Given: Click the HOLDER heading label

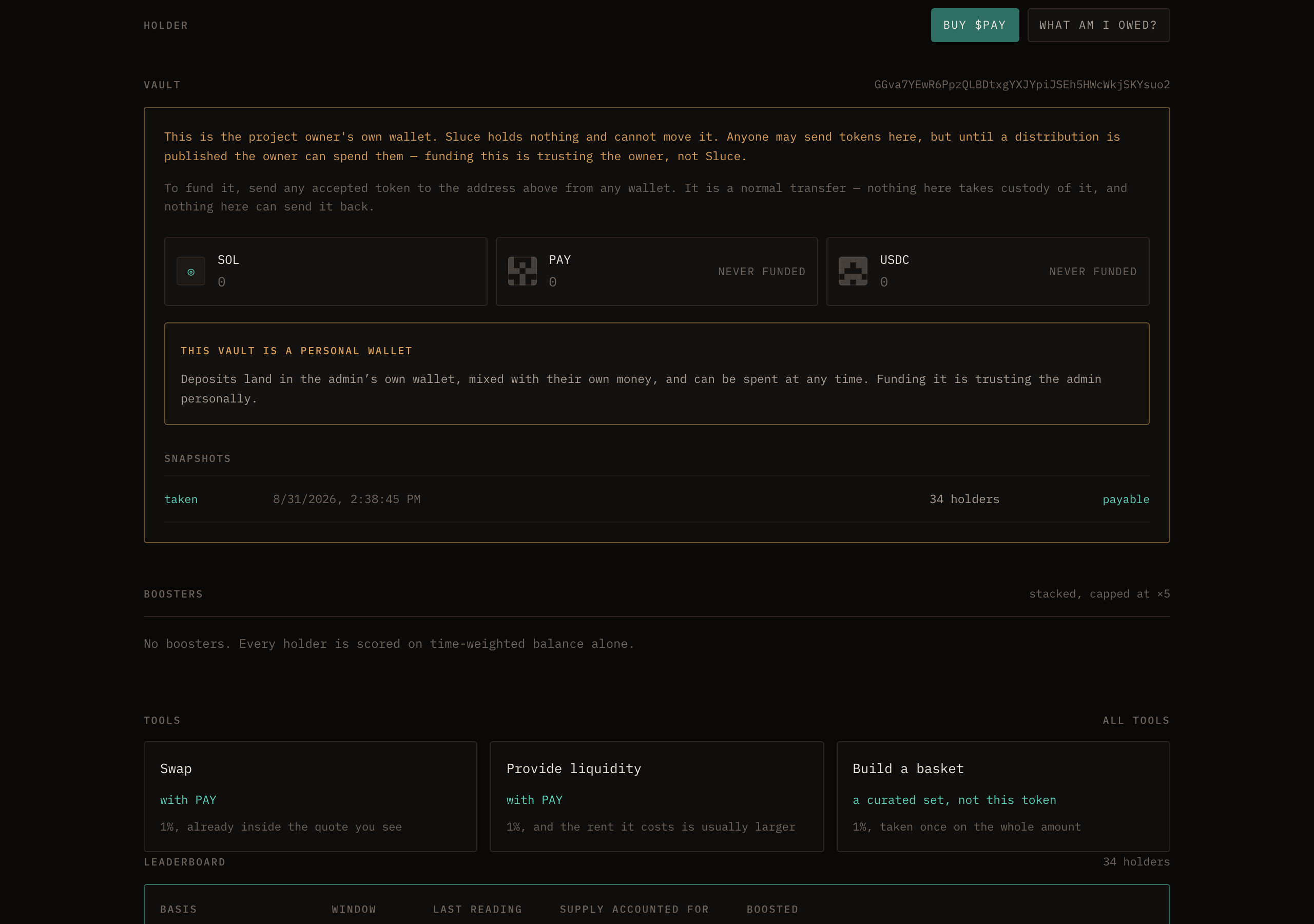Looking at the screenshot, I should 166,25.
